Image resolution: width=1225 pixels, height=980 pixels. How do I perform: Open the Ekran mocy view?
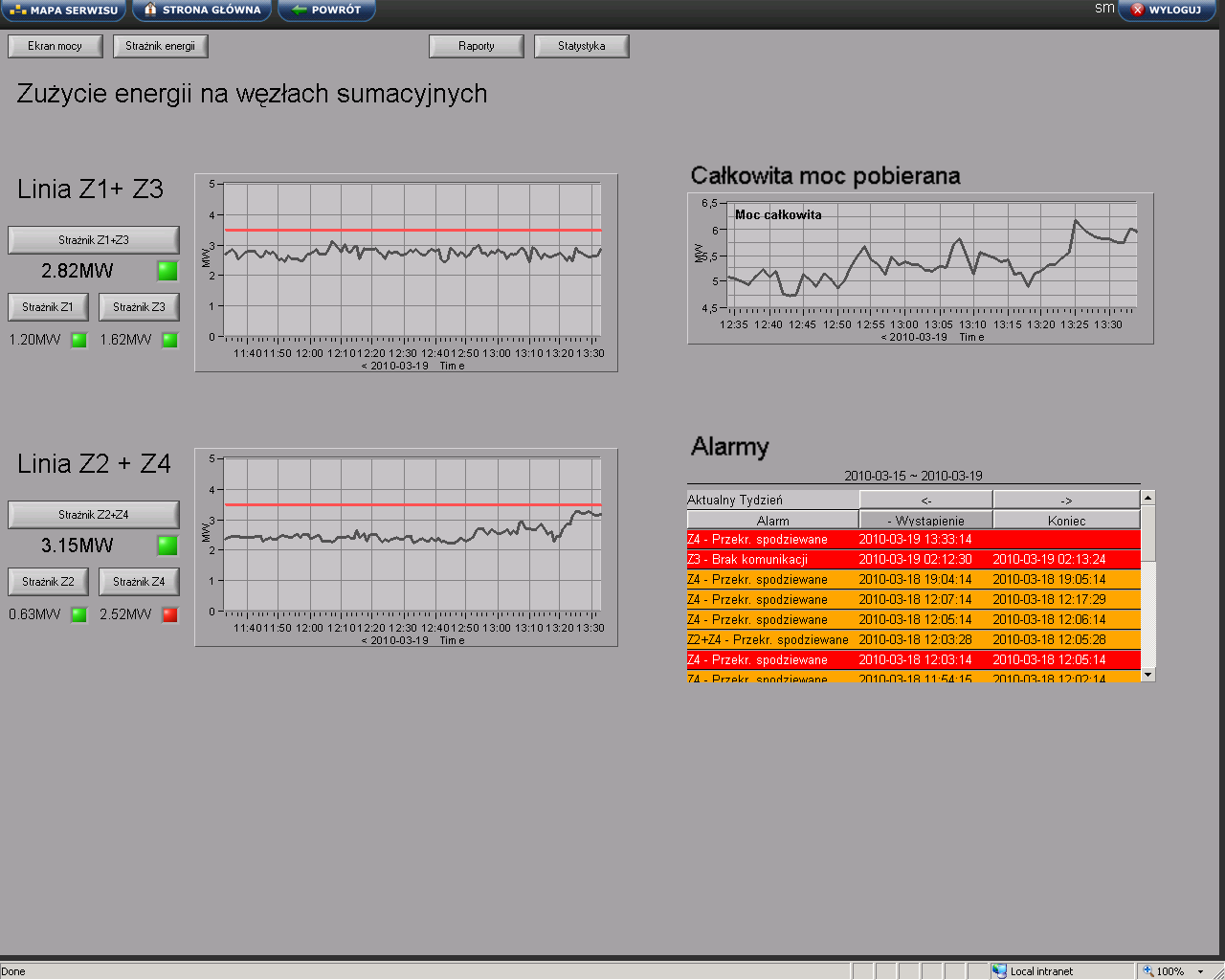click(x=55, y=46)
